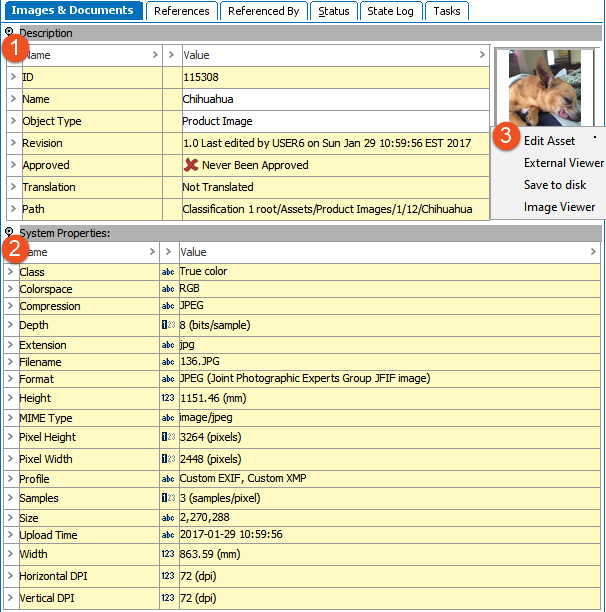Viewport: 606px width, 612px height.
Task: Click the abc type icon in Extension row
Action: [x=168, y=345]
